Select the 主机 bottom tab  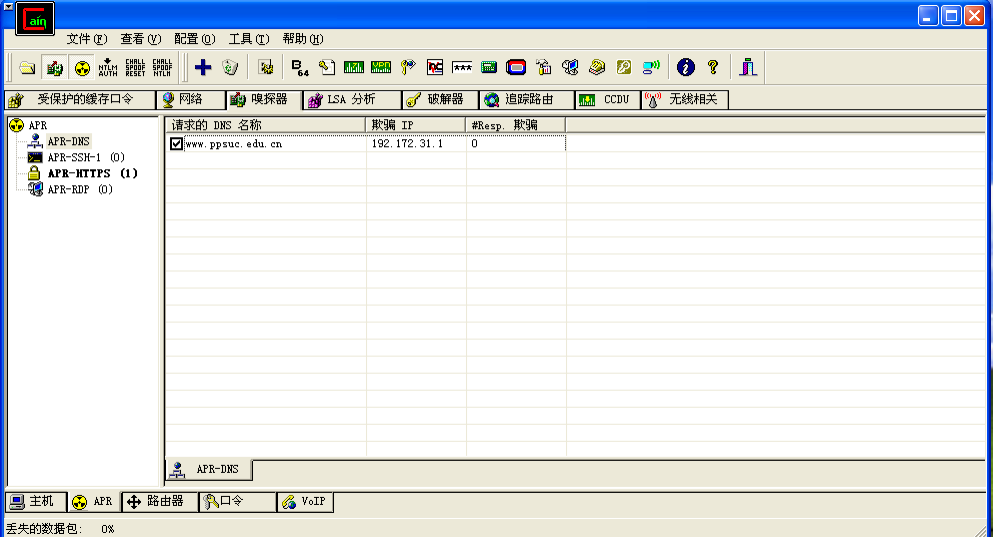pyautogui.click(x=35, y=502)
